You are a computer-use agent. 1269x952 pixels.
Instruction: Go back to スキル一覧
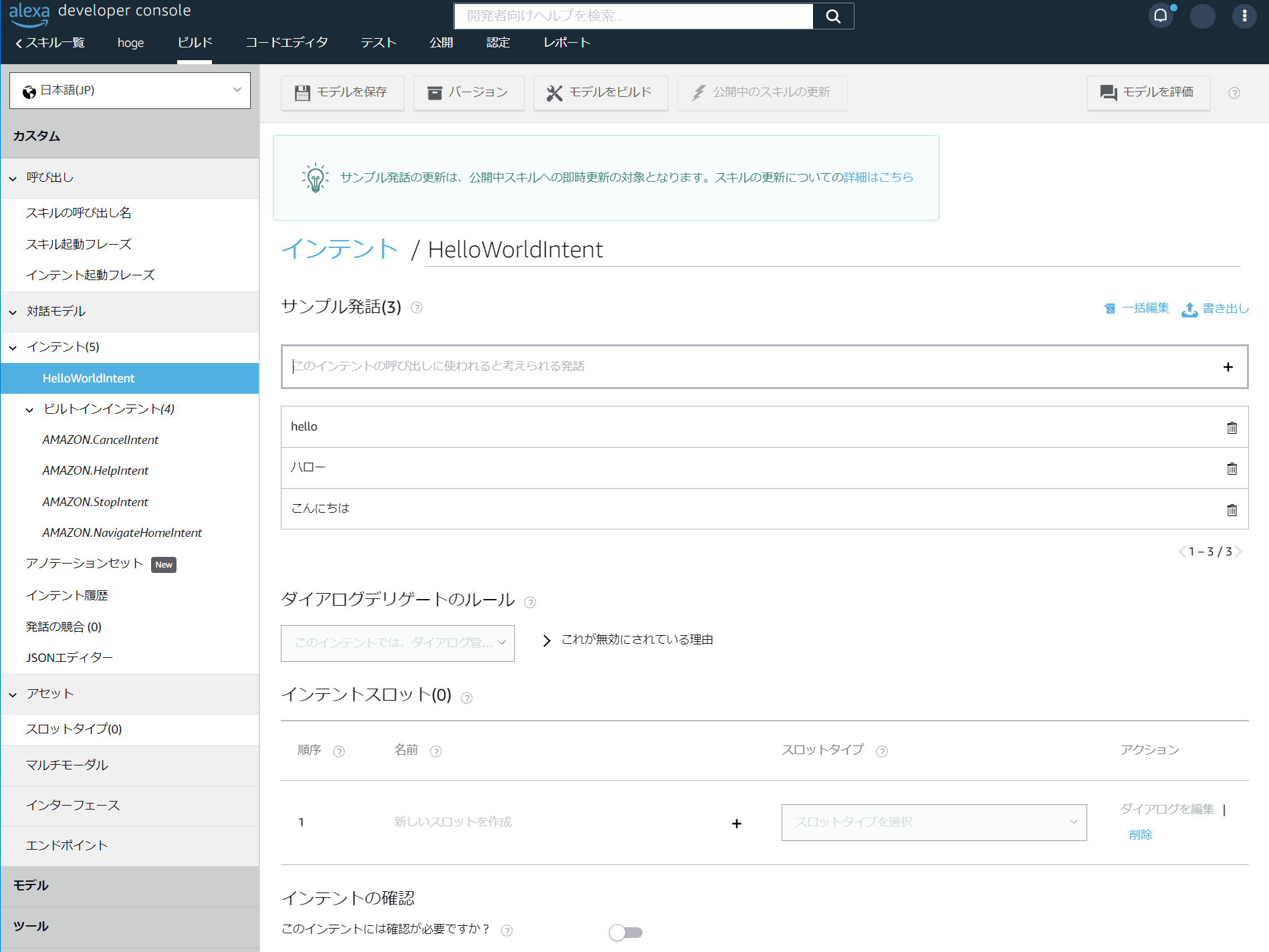(x=50, y=43)
